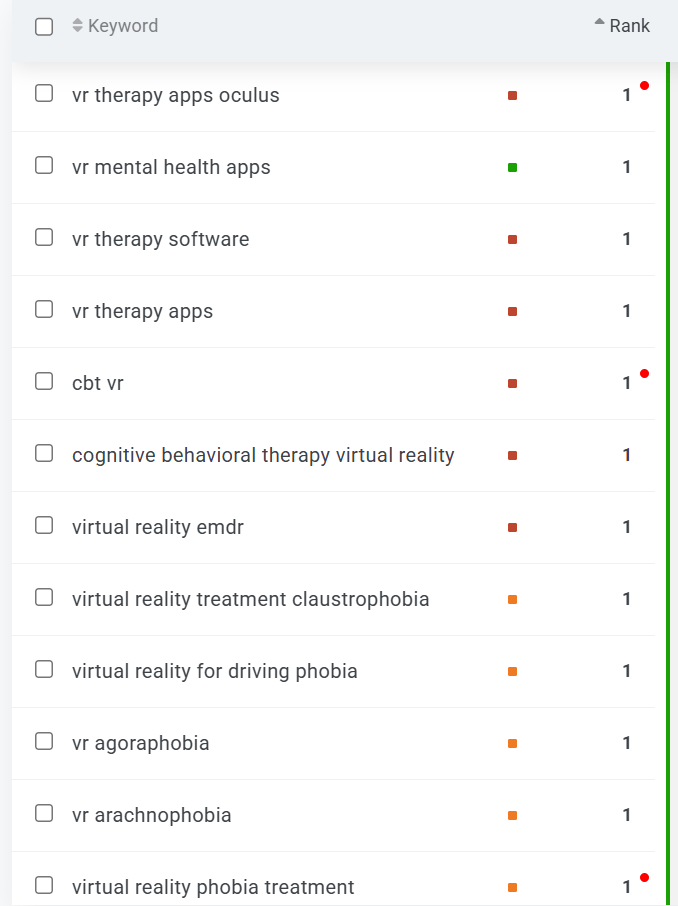
Task: Click red difficulty square for vr therapy software
Action: tap(512, 240)
